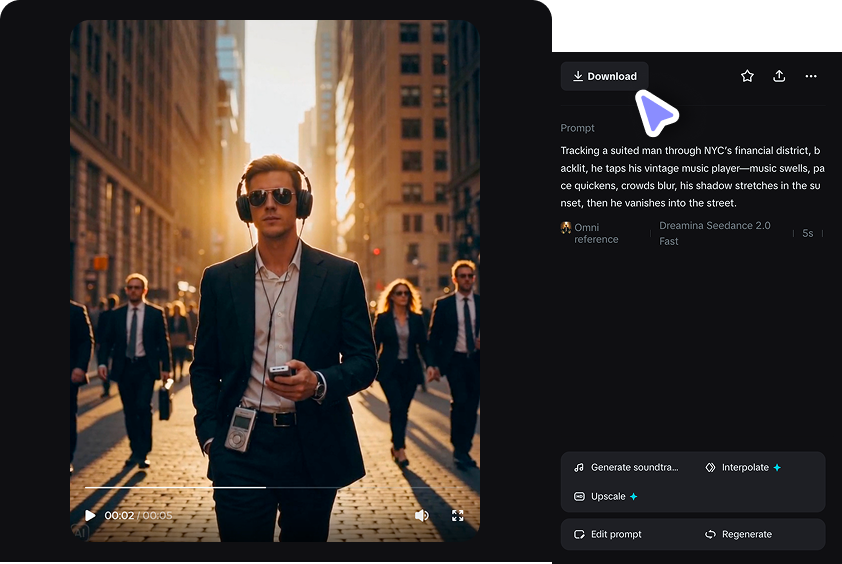
Task: Click the 5s duration label
Action: pos(808,233)
